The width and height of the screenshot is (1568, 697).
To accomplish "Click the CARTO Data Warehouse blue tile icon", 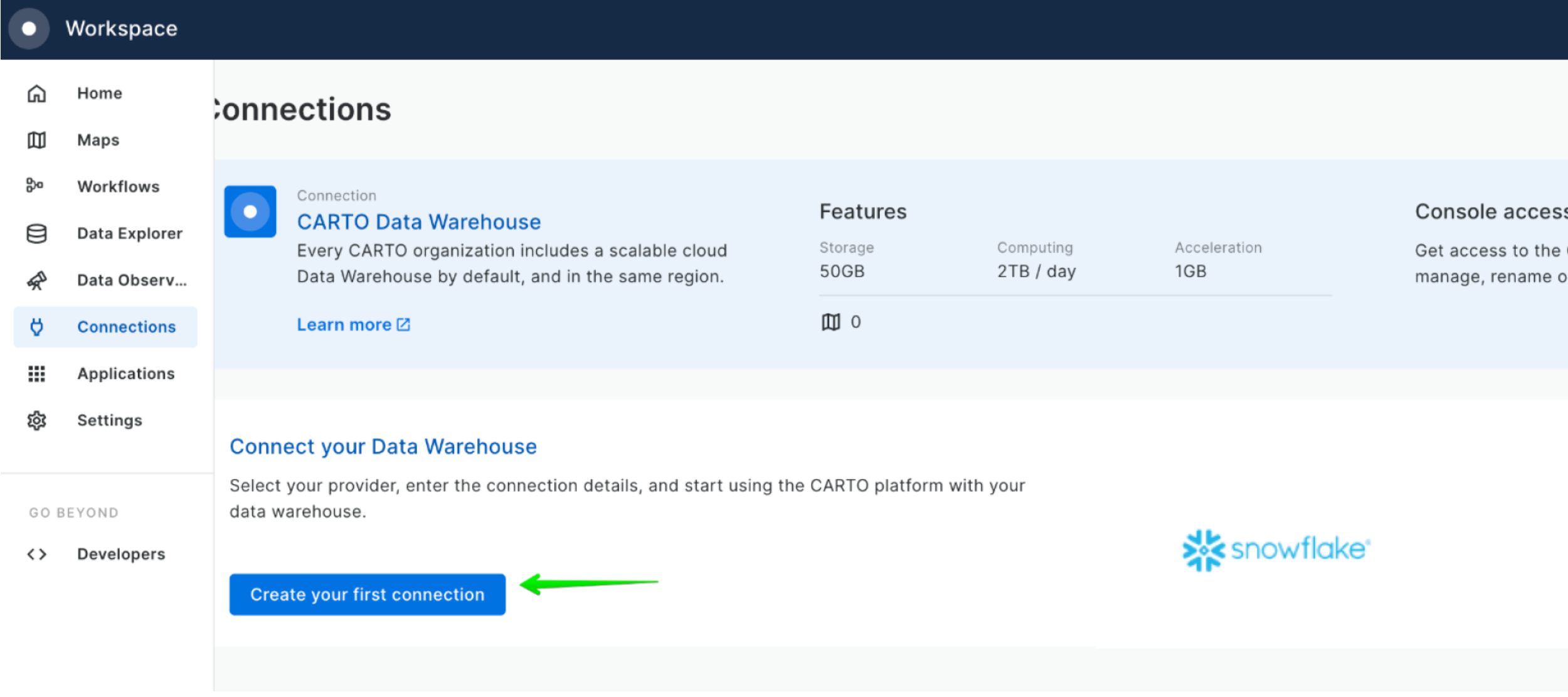I will (x=250, y=211).
